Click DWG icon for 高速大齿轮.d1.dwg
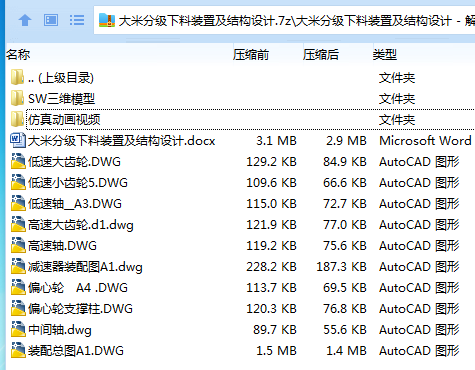Viewport: 475px width, 370px height. (x=18, y=225)
